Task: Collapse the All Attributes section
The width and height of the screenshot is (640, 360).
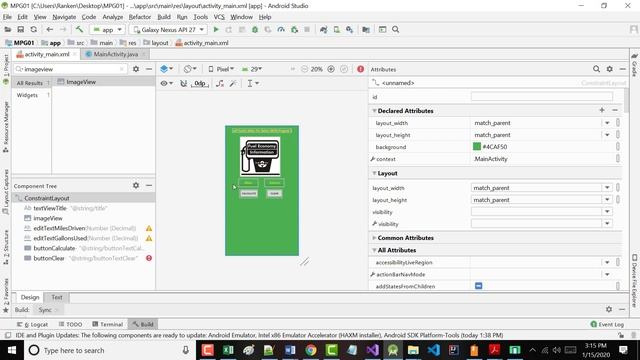Action: click(374, 250)
